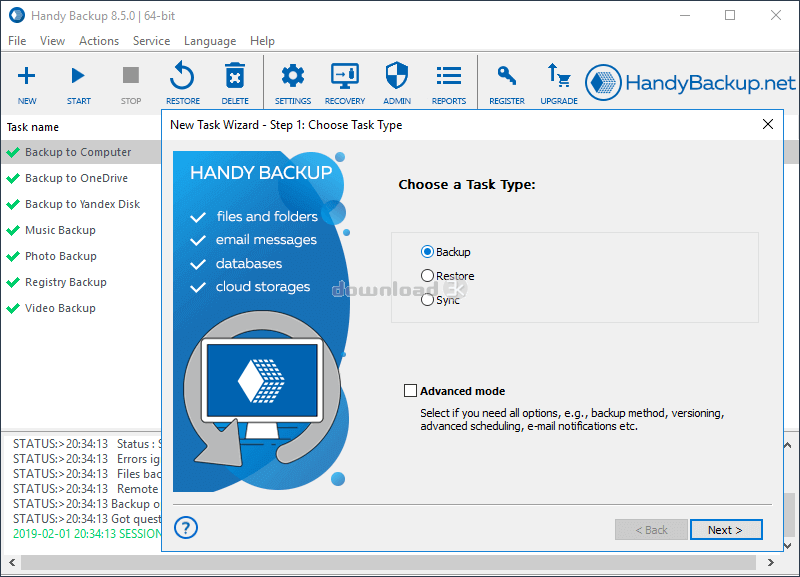Select the Backup to Computer task
Image resolution: width=800 pixels, height=577 pixels.
click(x=81, y=152)
